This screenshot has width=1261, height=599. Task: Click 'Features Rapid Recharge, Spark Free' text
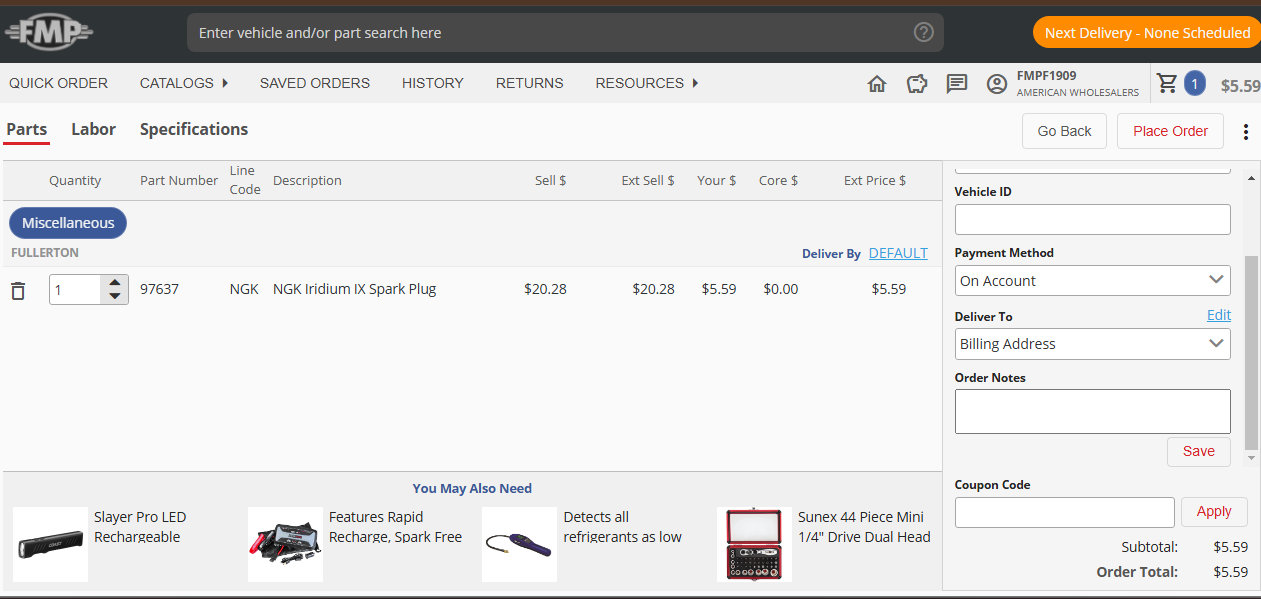(395, 527)
